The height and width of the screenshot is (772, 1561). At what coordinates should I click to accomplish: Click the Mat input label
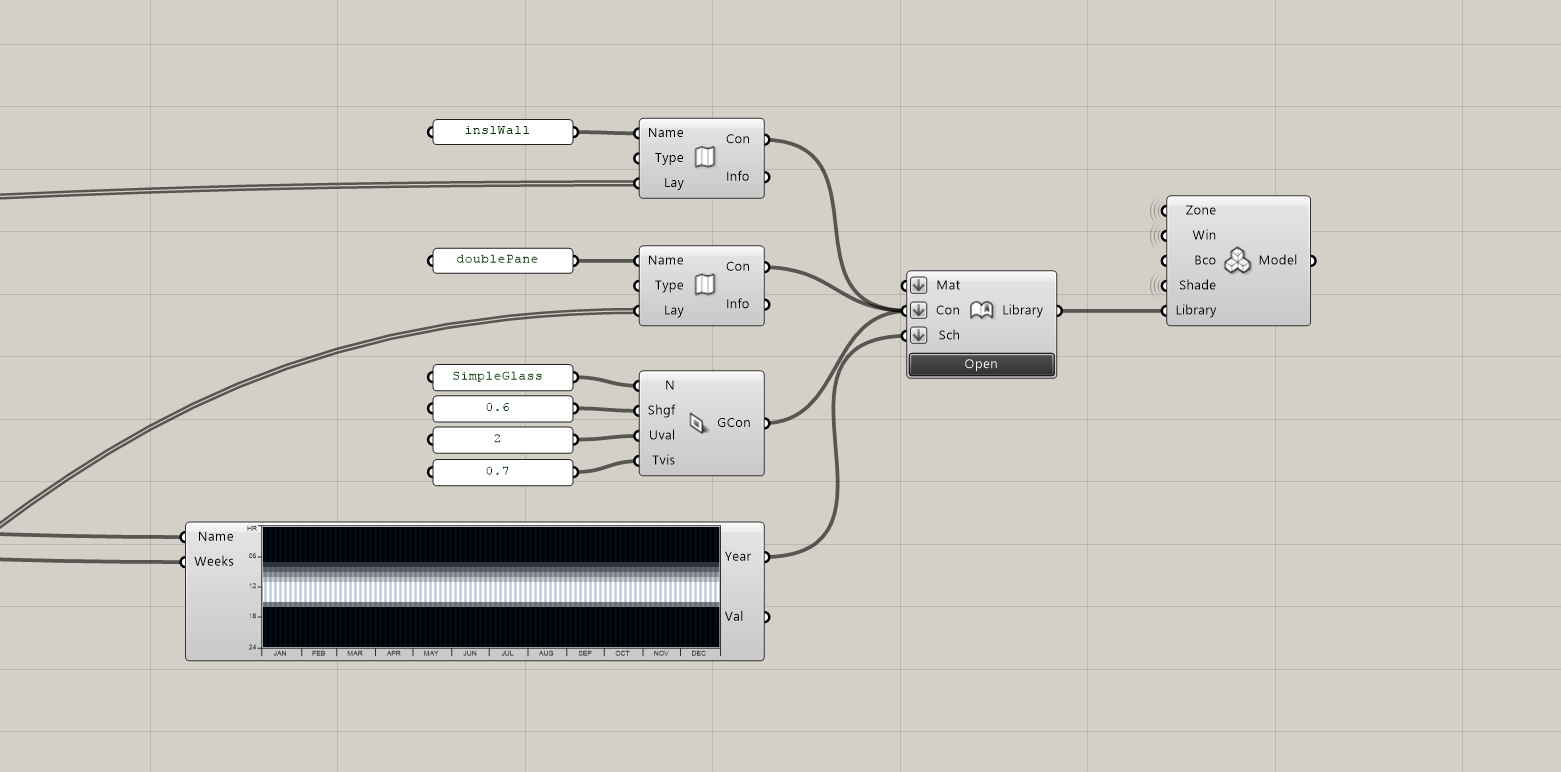[x=948, y=285]
